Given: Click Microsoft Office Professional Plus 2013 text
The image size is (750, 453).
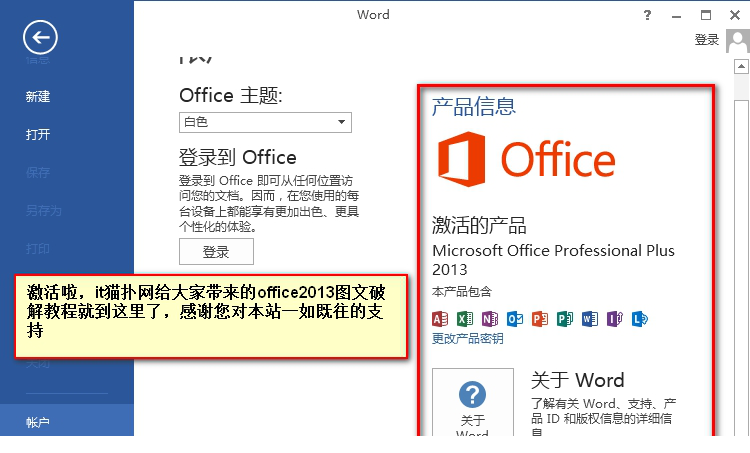Looking at the screenshot, I should (553, 260).
